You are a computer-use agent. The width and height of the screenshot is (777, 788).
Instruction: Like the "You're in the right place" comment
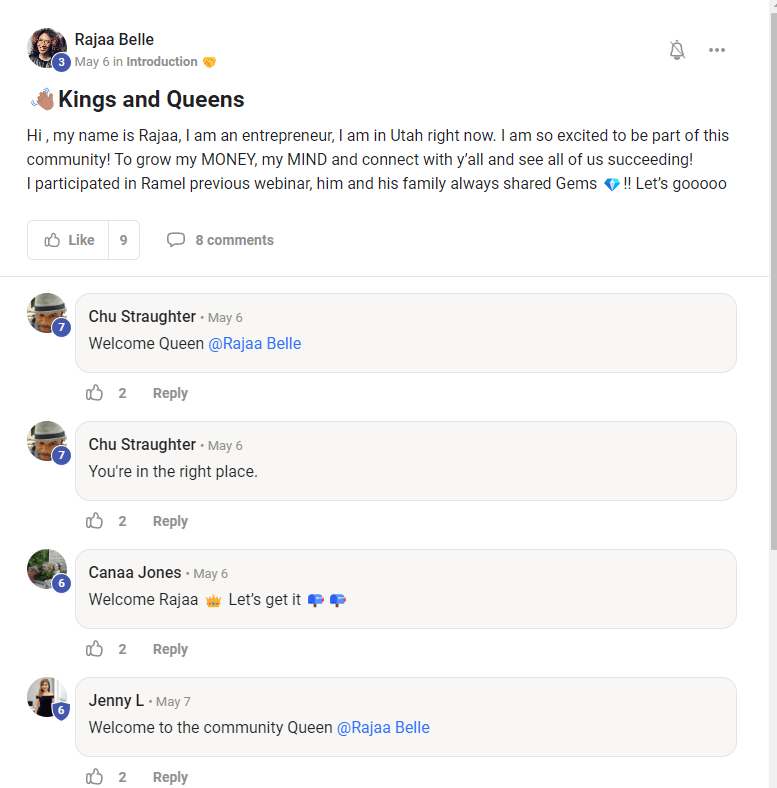pos(95,521)
